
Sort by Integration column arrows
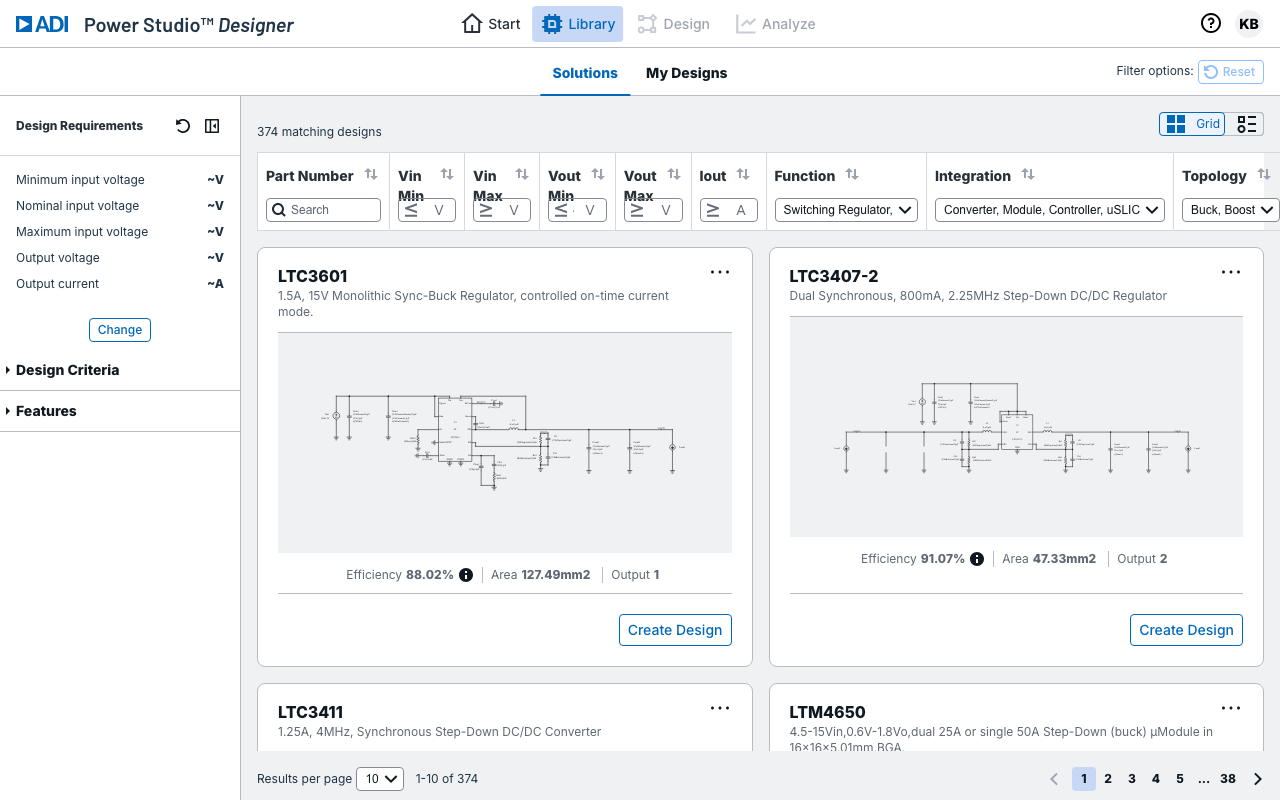coord(1028,174)
